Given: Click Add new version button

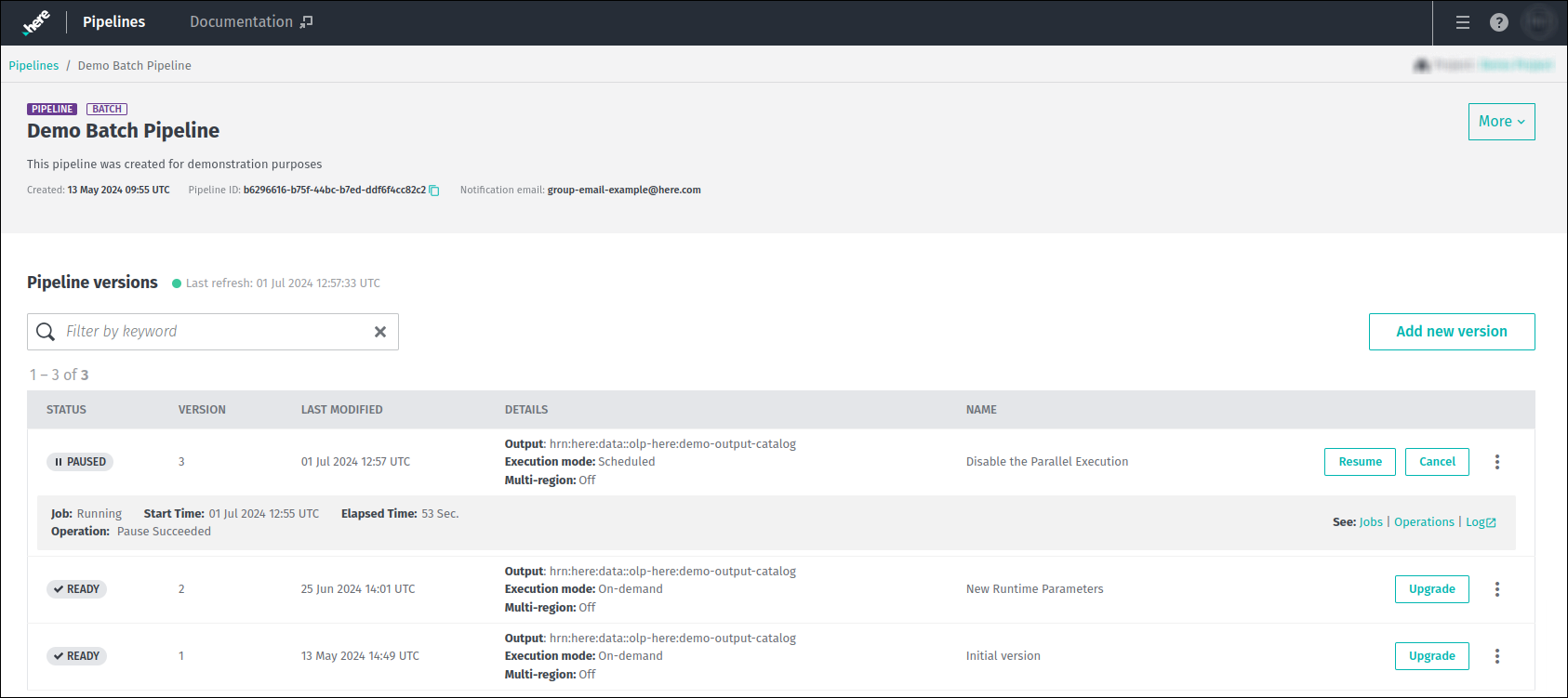Looking at the screenshot, I should click(x=1452, y=332).
